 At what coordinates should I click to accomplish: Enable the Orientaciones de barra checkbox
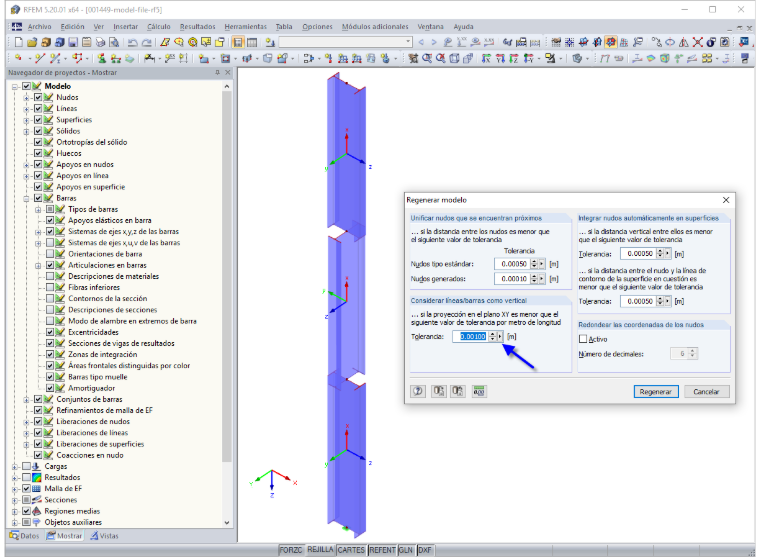49,254
